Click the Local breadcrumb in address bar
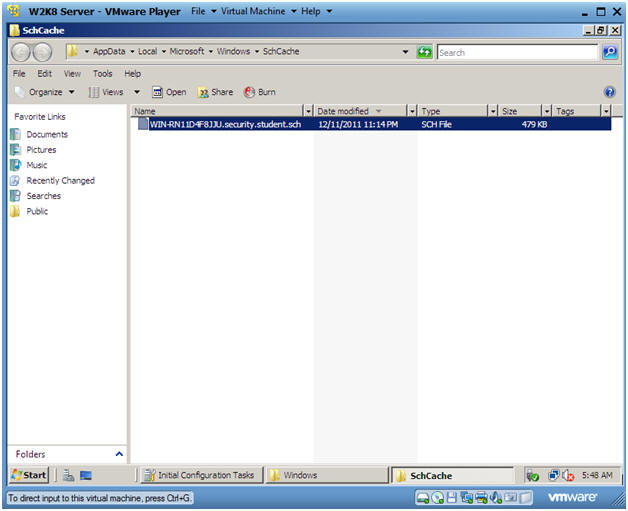The width and height of the screenshot is (628, 511). pyautogui.click(x=147, y=51)
